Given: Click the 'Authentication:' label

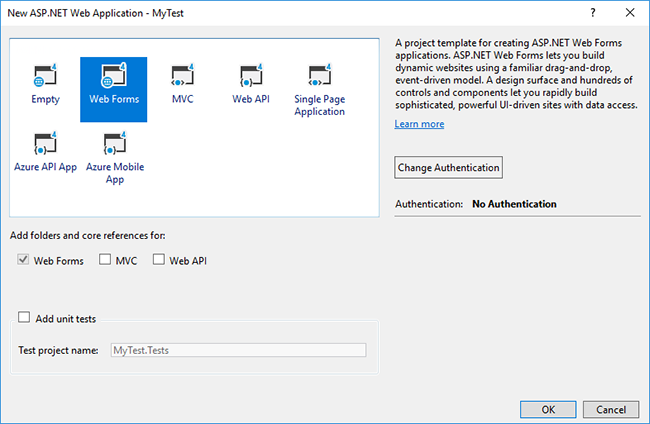Looking at the screenshot, I should [429, 204].
